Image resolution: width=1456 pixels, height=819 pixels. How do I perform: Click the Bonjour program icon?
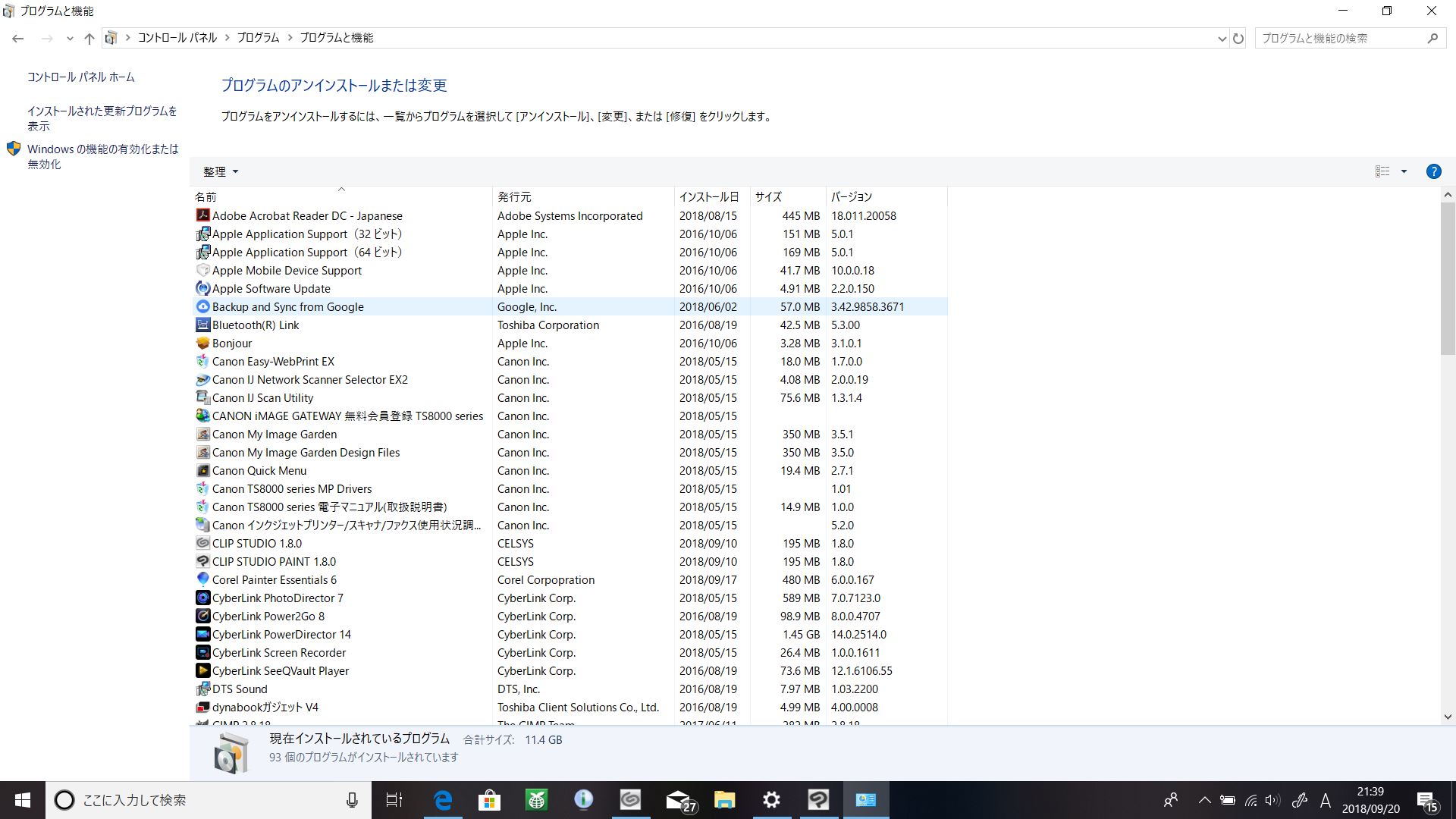202,343
